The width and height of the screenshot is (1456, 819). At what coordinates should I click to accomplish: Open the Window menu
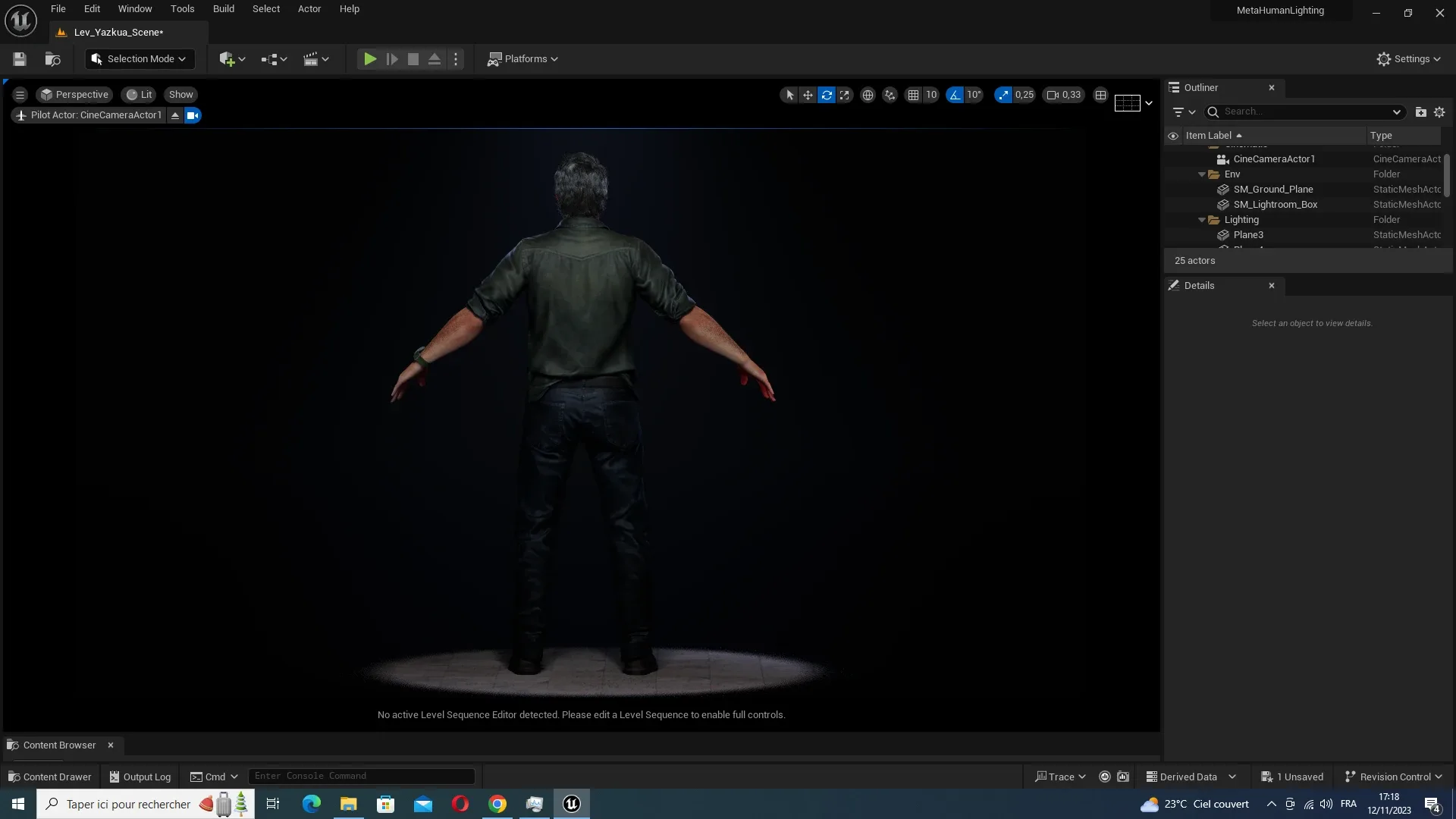pyautogui.click(x=135, y=10)
